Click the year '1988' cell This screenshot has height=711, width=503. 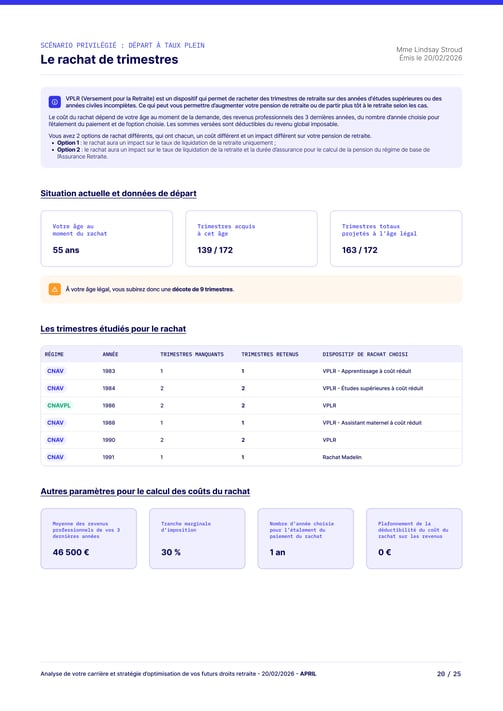109,423
